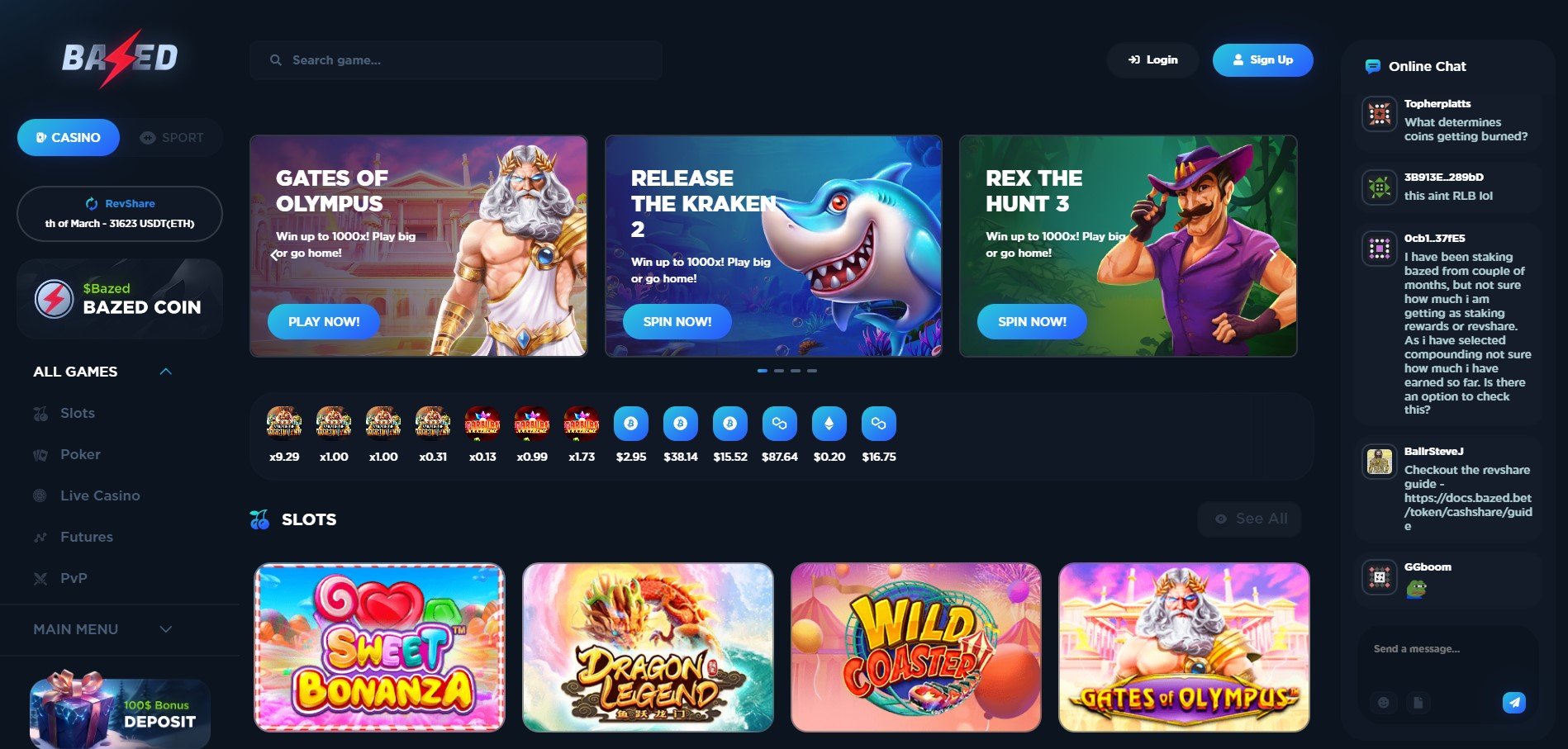Screen dimensions: 1568x749
Task: Click the Sign Up button
Action: tap(1262, 60)
